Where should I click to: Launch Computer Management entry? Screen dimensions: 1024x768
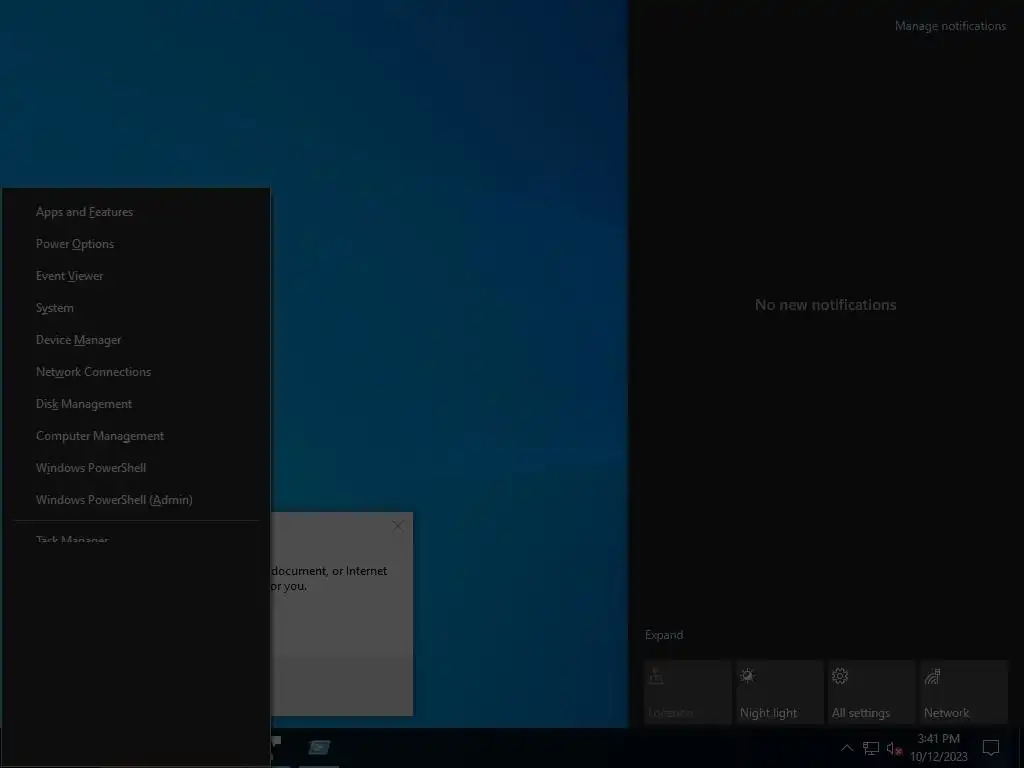(136, 436)
